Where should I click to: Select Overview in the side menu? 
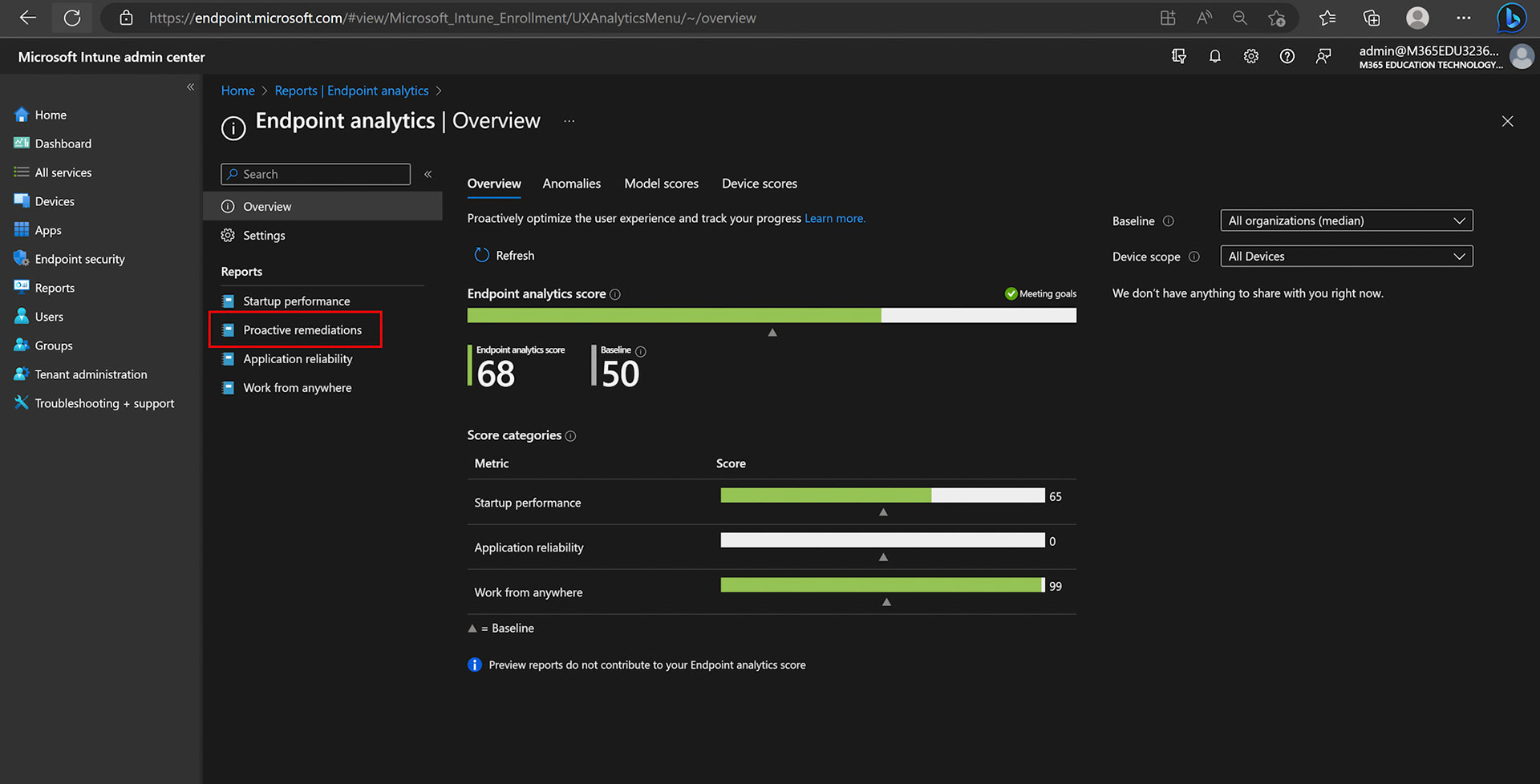[x=322, y=206]
